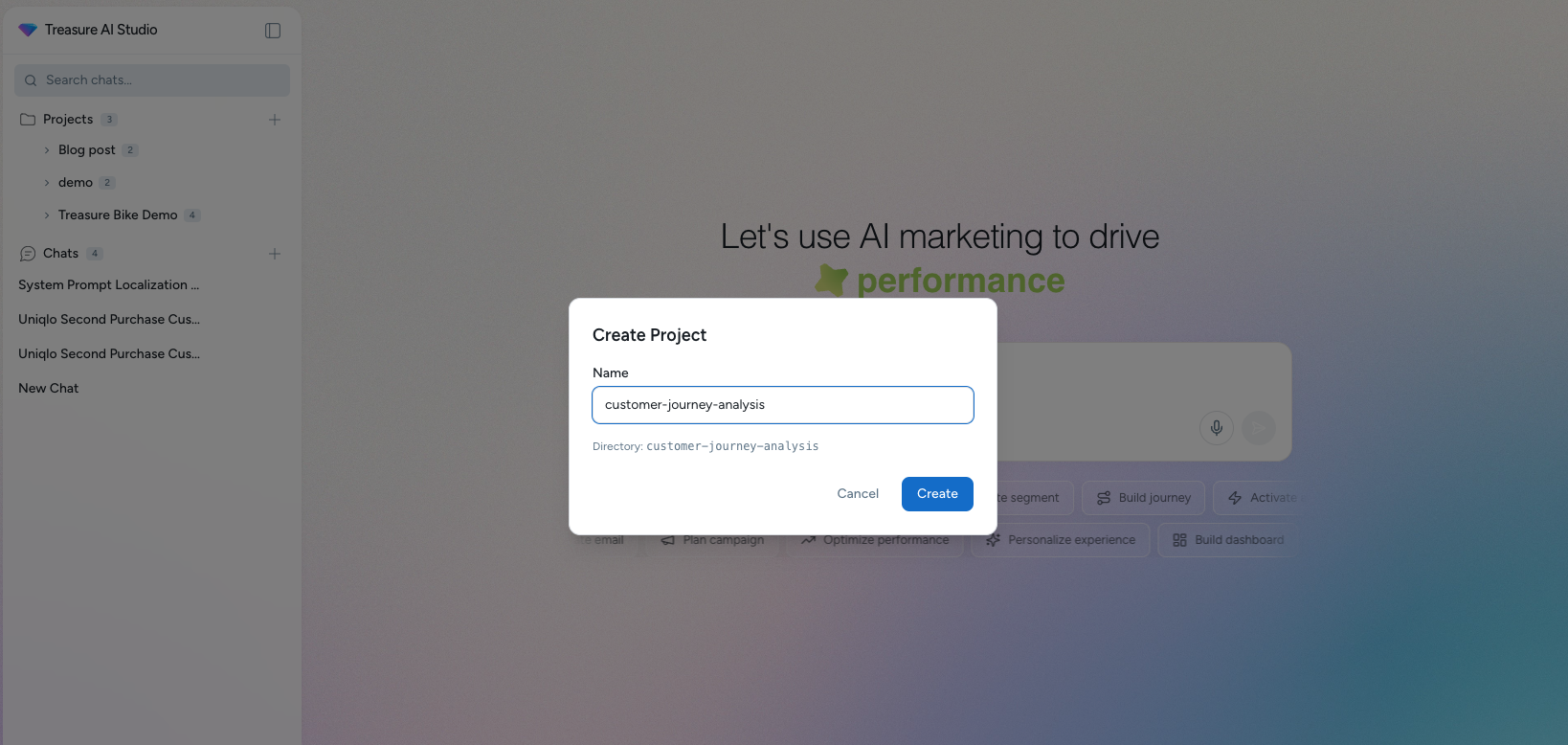Screen dimensions: 1568x745
Task: Open the Treasure Bike Demo project
Action: click(x=118, y=215)
